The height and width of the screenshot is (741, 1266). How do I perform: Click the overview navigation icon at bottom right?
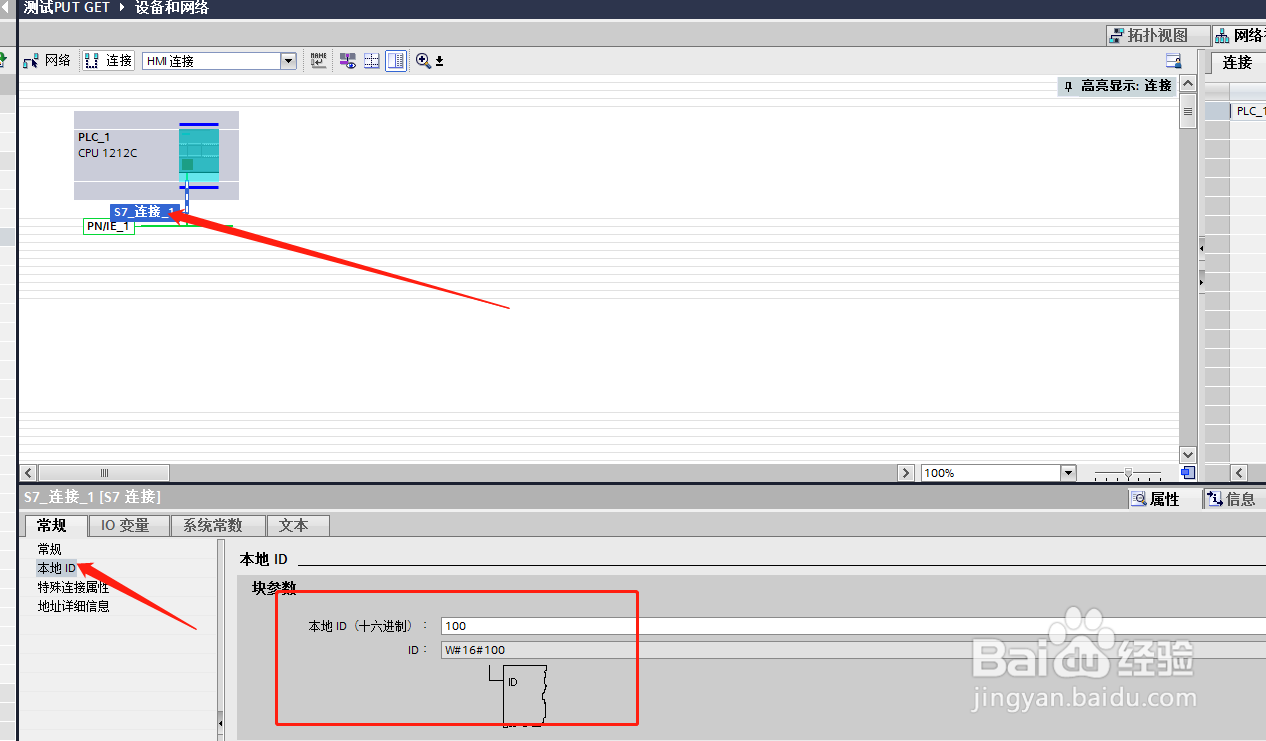tap(1188, 472)
